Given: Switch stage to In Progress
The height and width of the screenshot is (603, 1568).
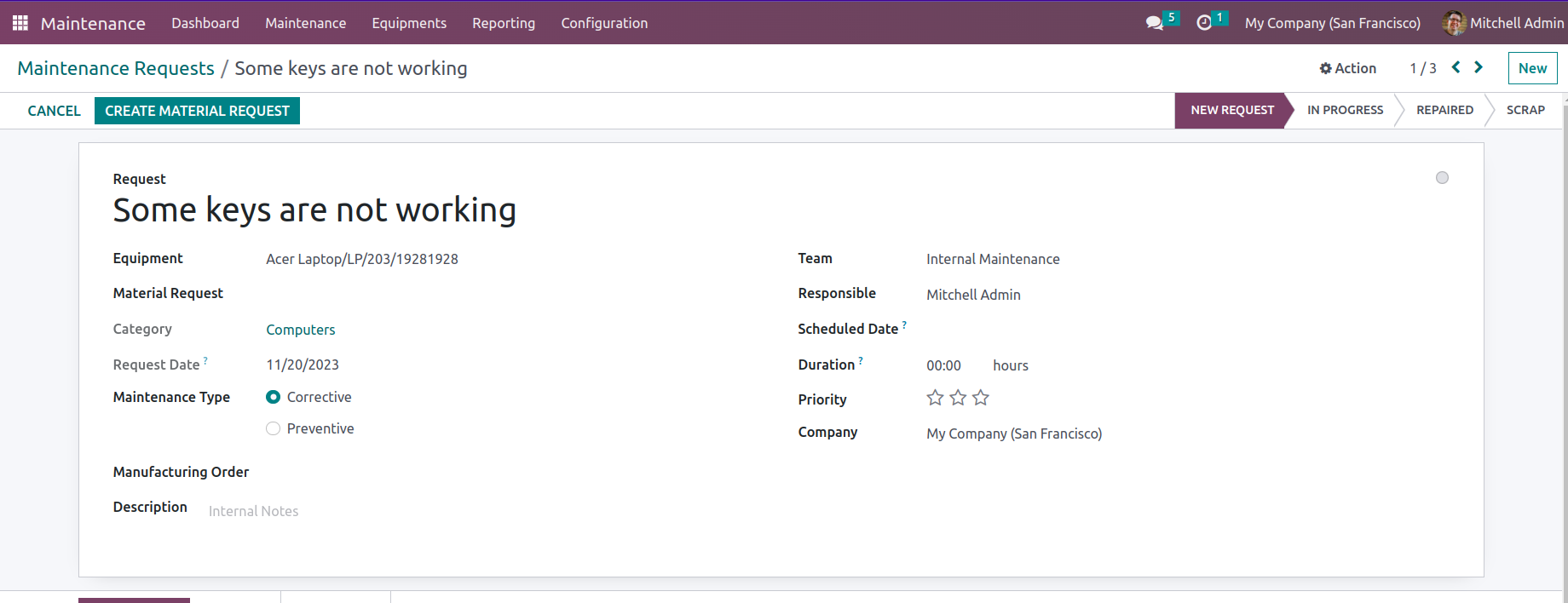Looking at the screenshot, I should [x=1345, y=110].
